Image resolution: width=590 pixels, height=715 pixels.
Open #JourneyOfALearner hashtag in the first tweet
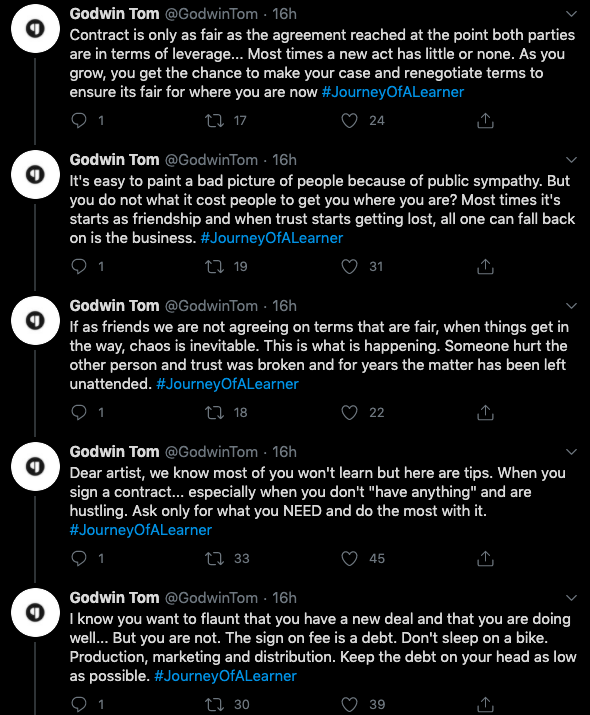pyautogui.click(x=393, y=92)
